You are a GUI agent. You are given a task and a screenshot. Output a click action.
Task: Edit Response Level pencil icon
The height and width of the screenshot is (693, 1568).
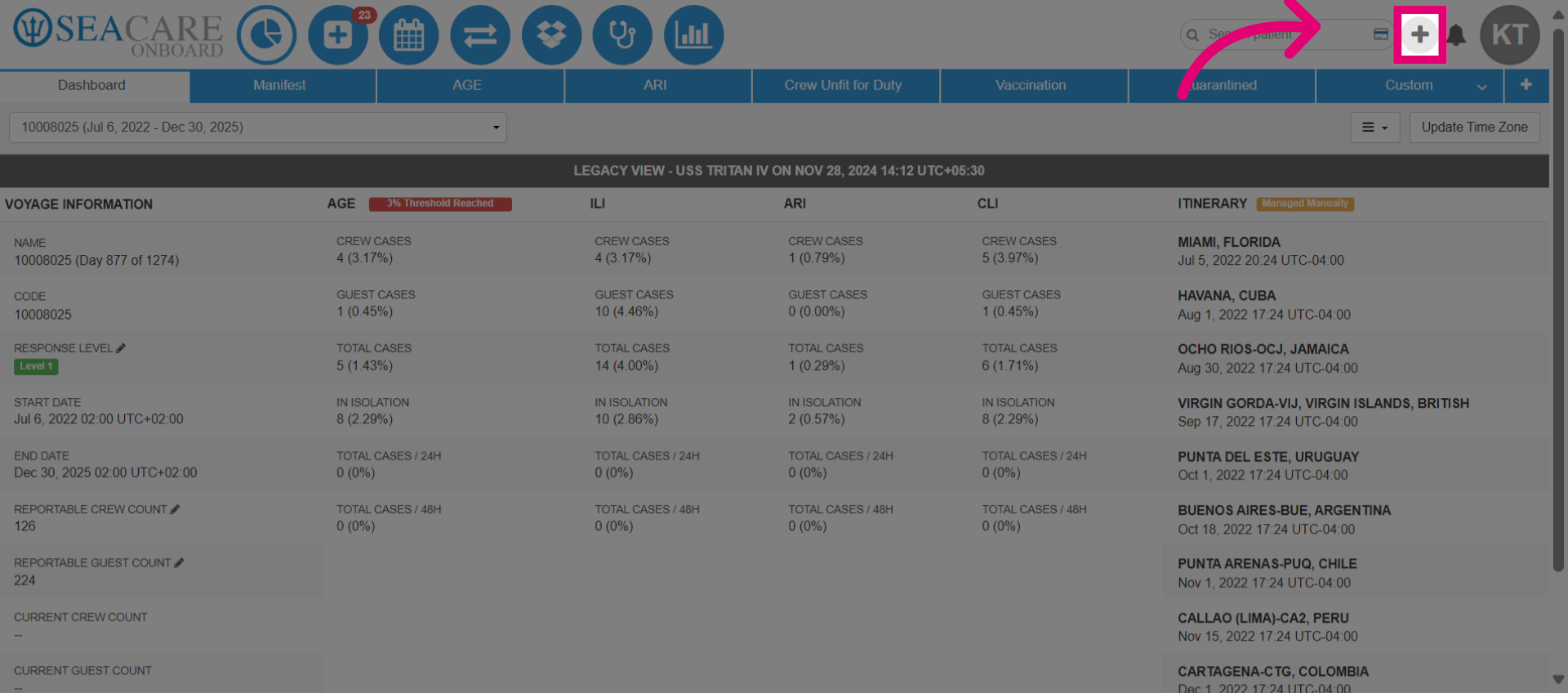point(121,348)
